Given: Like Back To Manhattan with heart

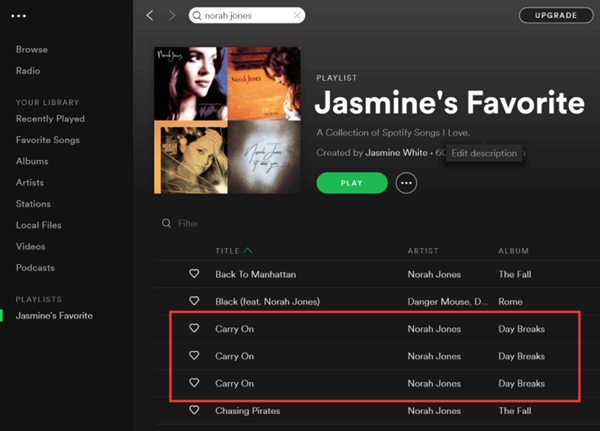Looking at the screenshot, I should pos(194,274).
